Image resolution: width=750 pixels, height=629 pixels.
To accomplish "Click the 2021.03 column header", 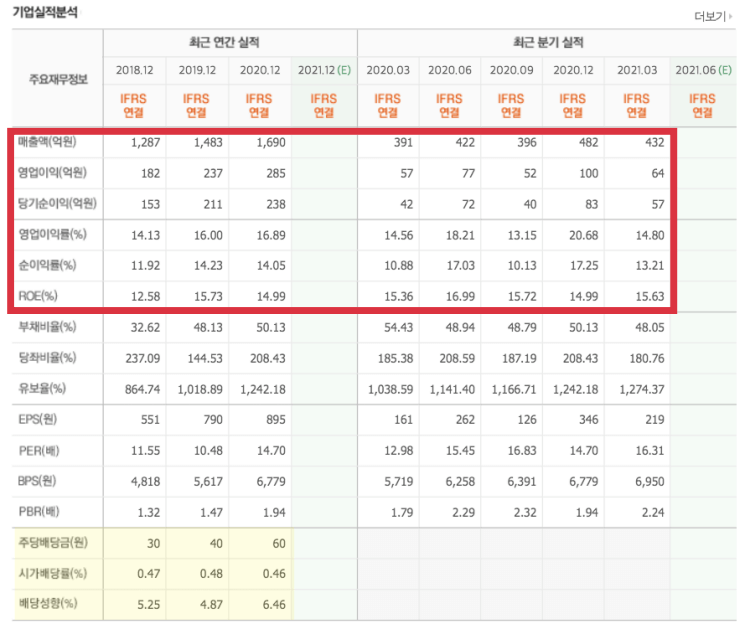I will tap(637, 70).
